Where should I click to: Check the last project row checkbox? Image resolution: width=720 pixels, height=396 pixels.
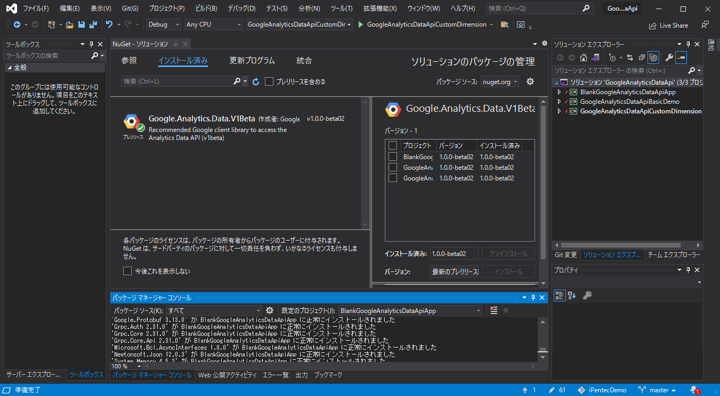(x=392, y=178)
